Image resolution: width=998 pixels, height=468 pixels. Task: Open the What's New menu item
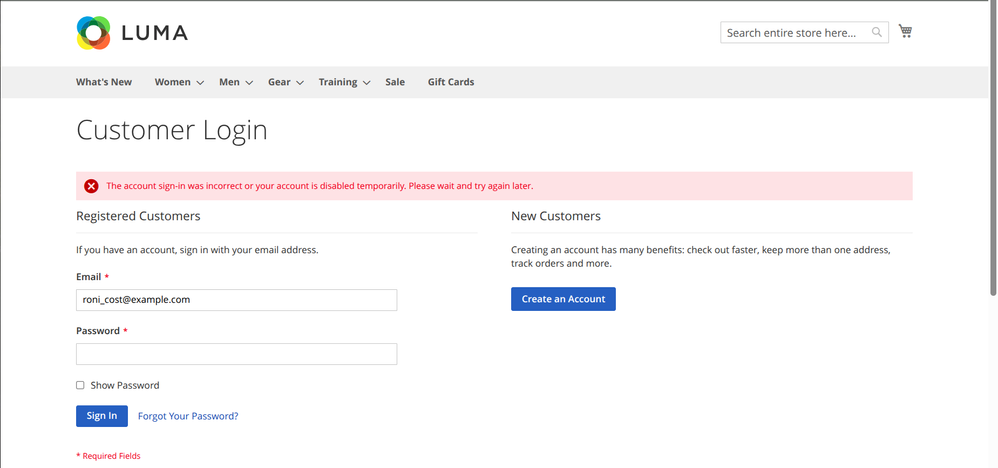pos(104,82)
